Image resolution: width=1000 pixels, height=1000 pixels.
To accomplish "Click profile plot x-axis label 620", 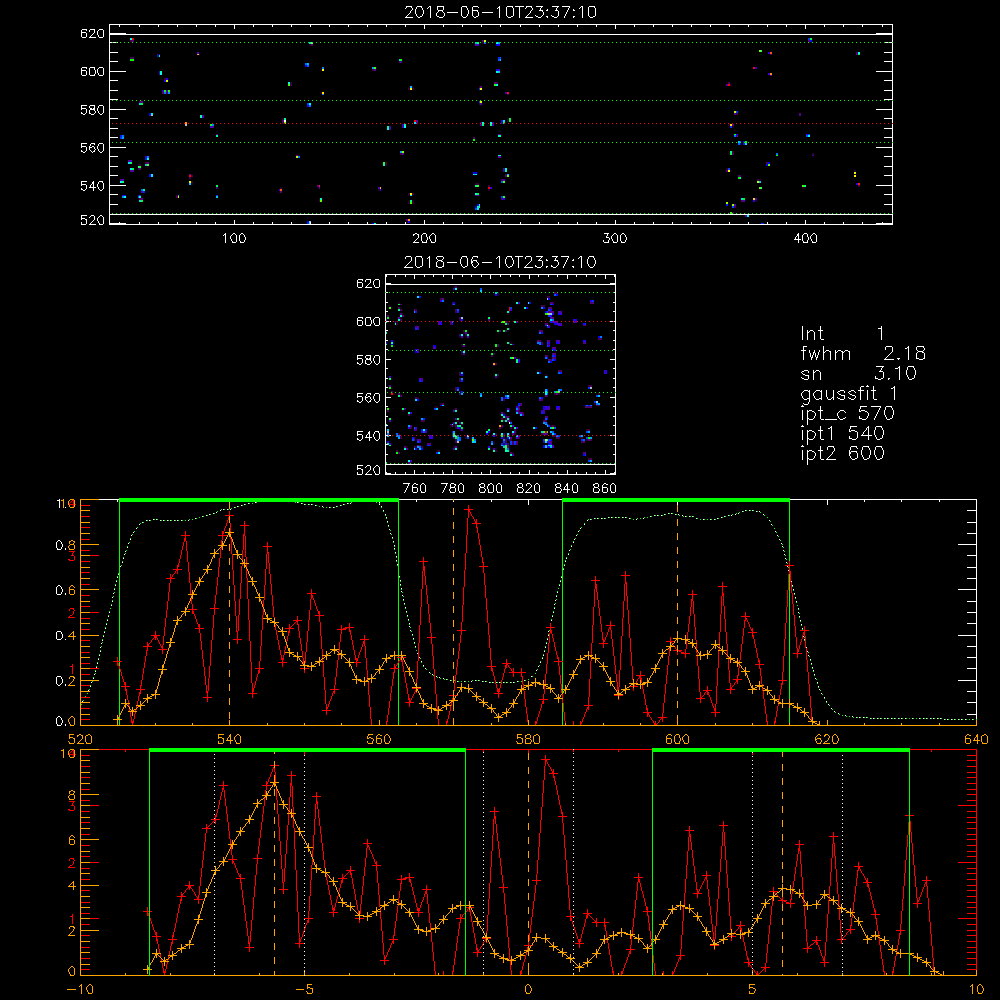I will 827,740.
